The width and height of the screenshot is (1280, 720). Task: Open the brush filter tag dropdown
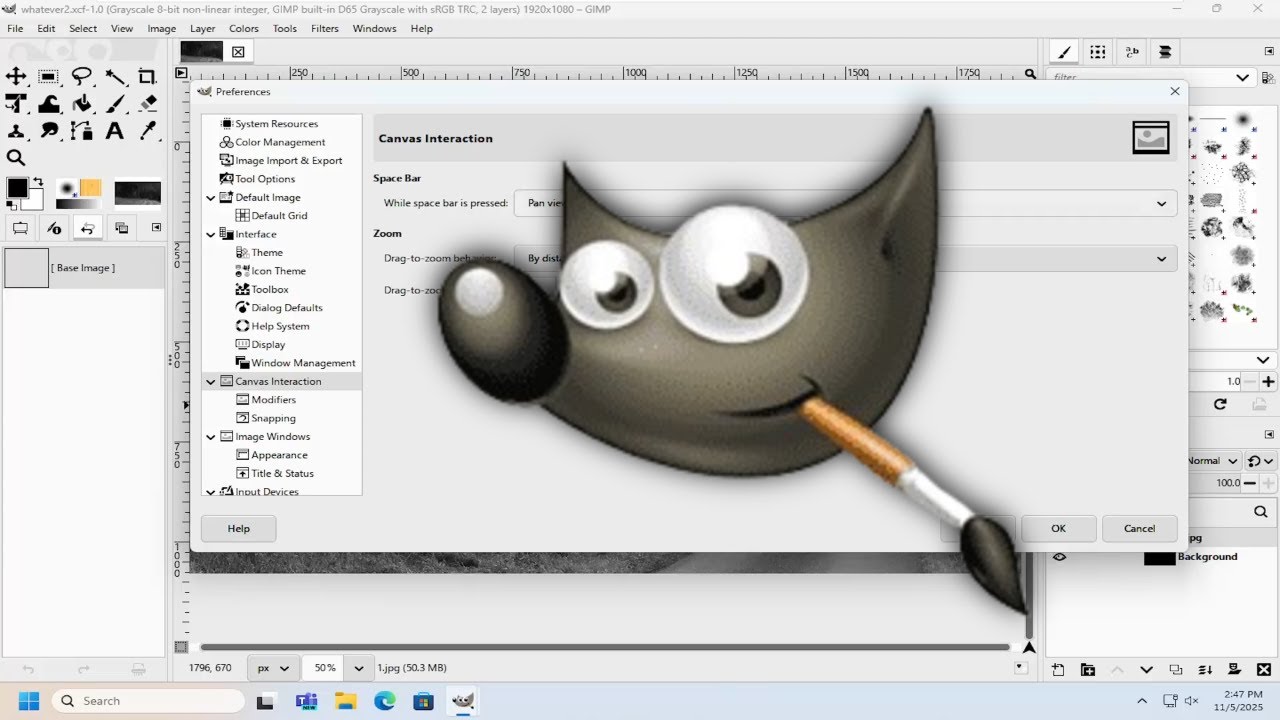pos(1242,77)
